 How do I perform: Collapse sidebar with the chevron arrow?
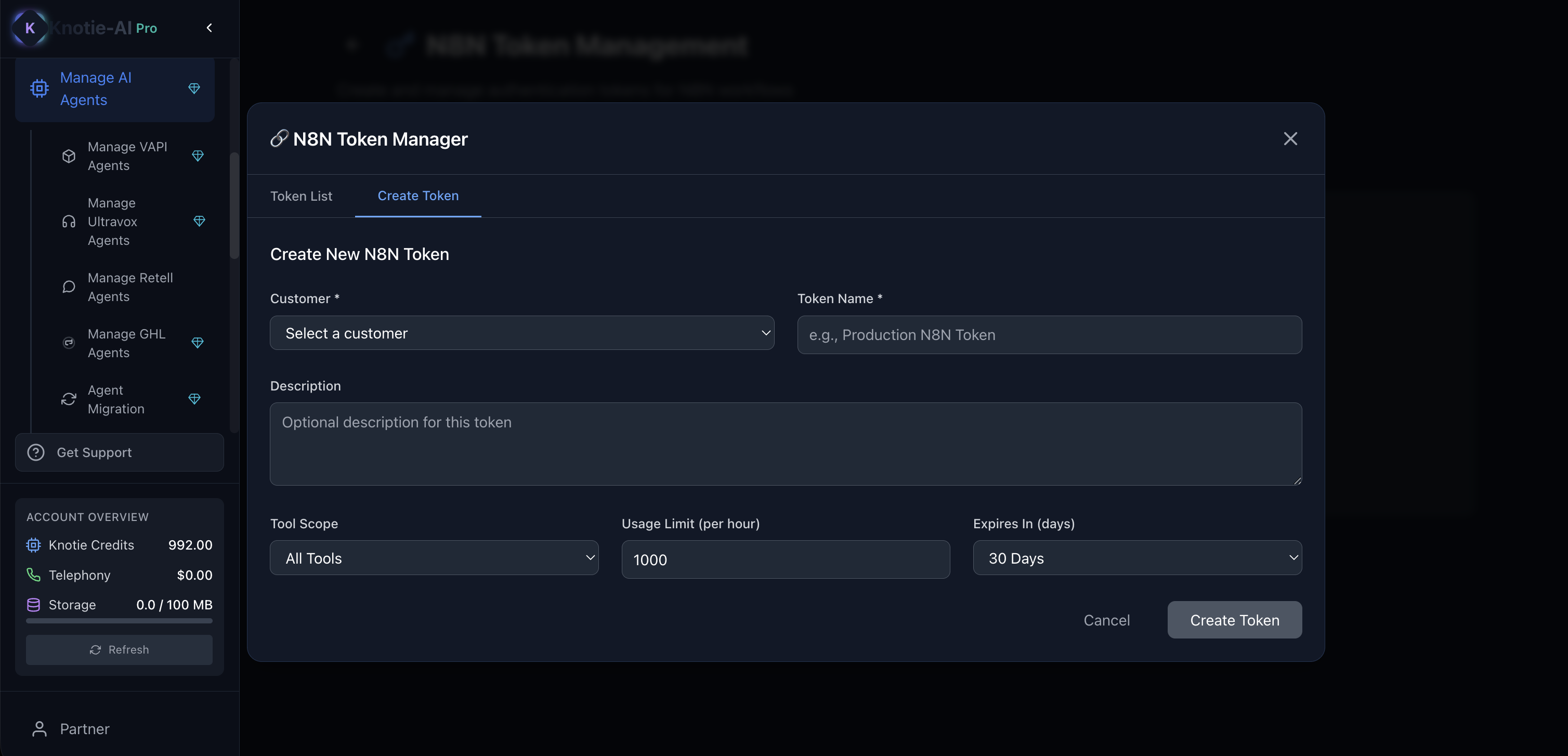[210, 28]
